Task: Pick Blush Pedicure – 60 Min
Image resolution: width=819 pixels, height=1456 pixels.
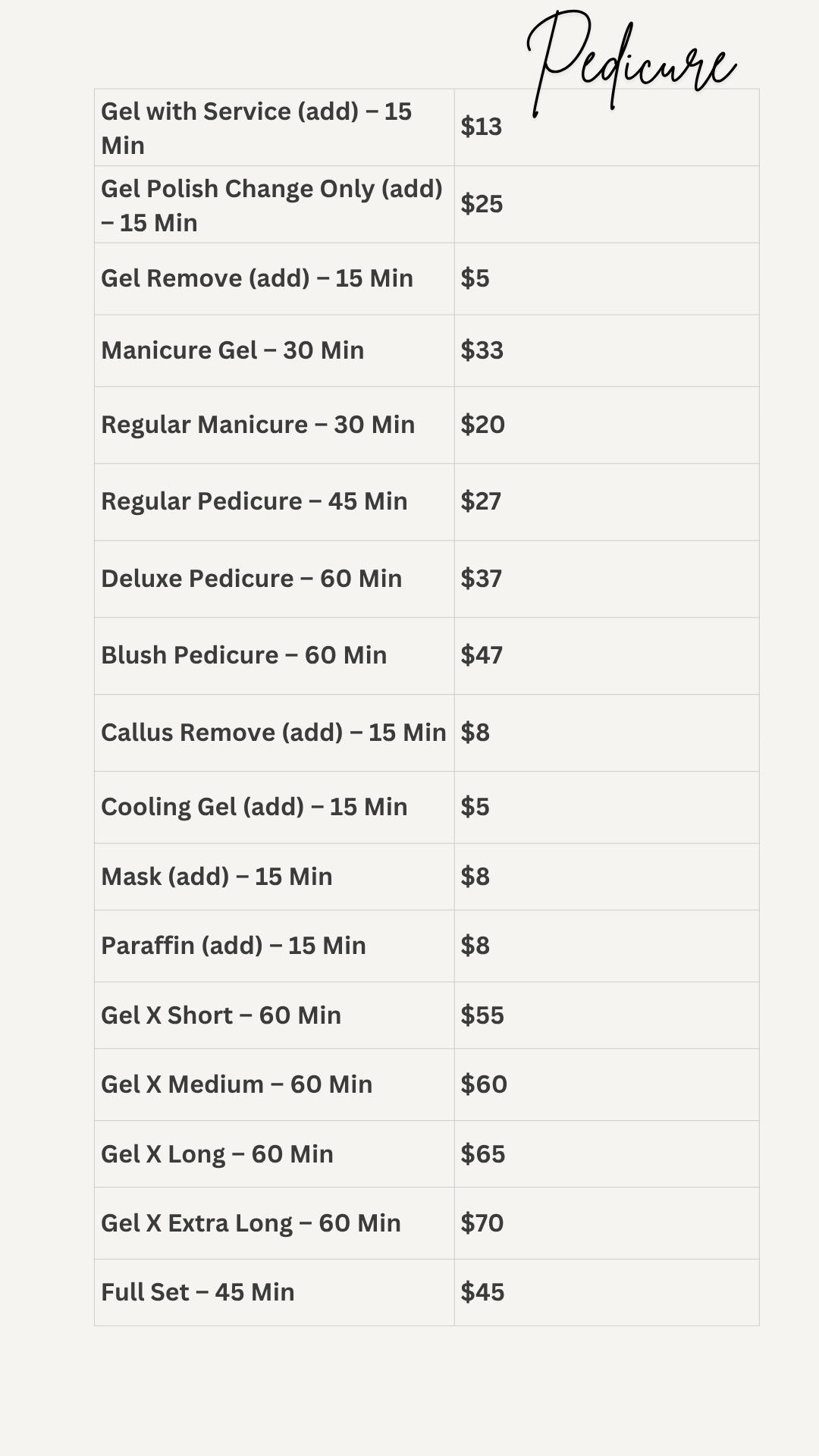Action: 243,655
